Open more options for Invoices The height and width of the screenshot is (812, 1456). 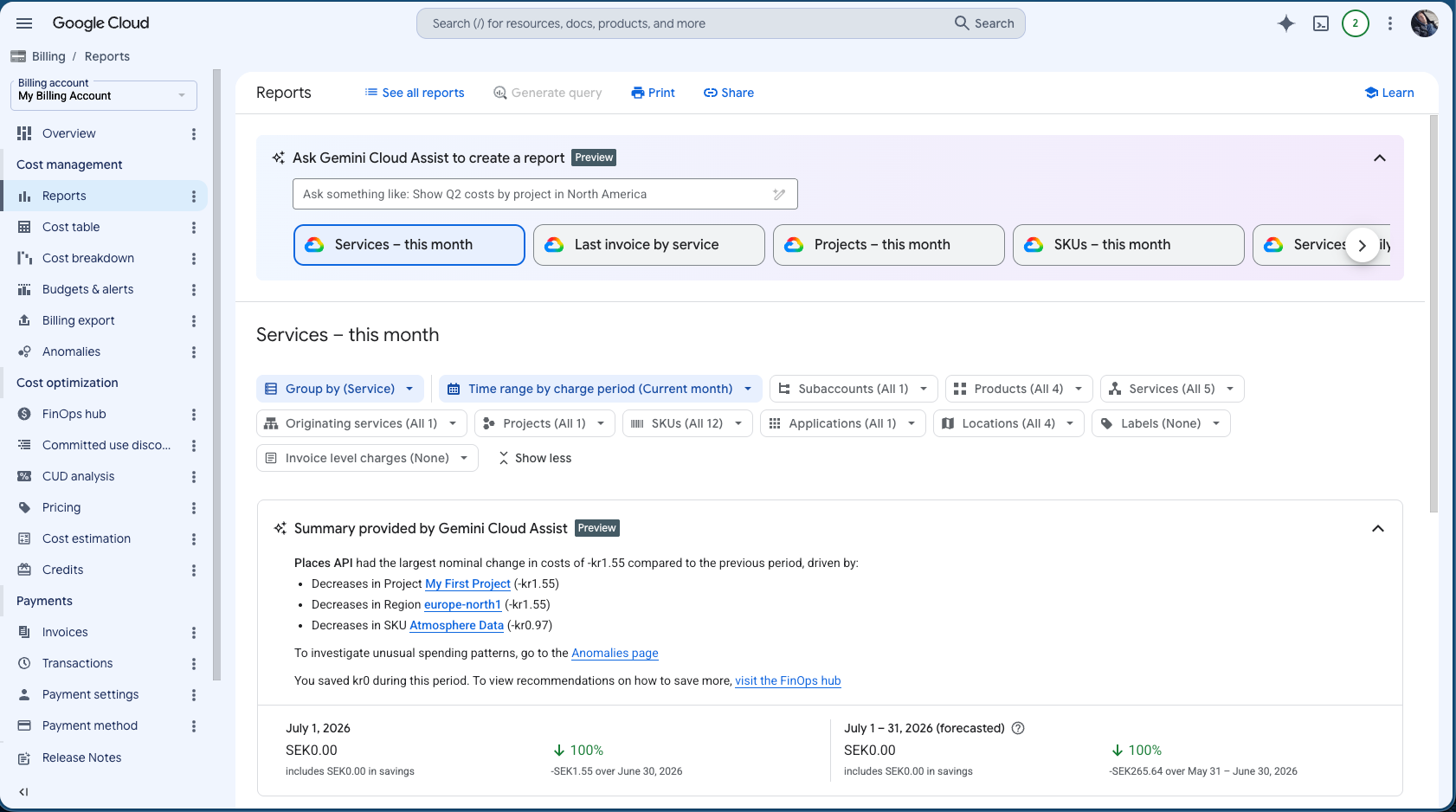[x=194, y=633]
